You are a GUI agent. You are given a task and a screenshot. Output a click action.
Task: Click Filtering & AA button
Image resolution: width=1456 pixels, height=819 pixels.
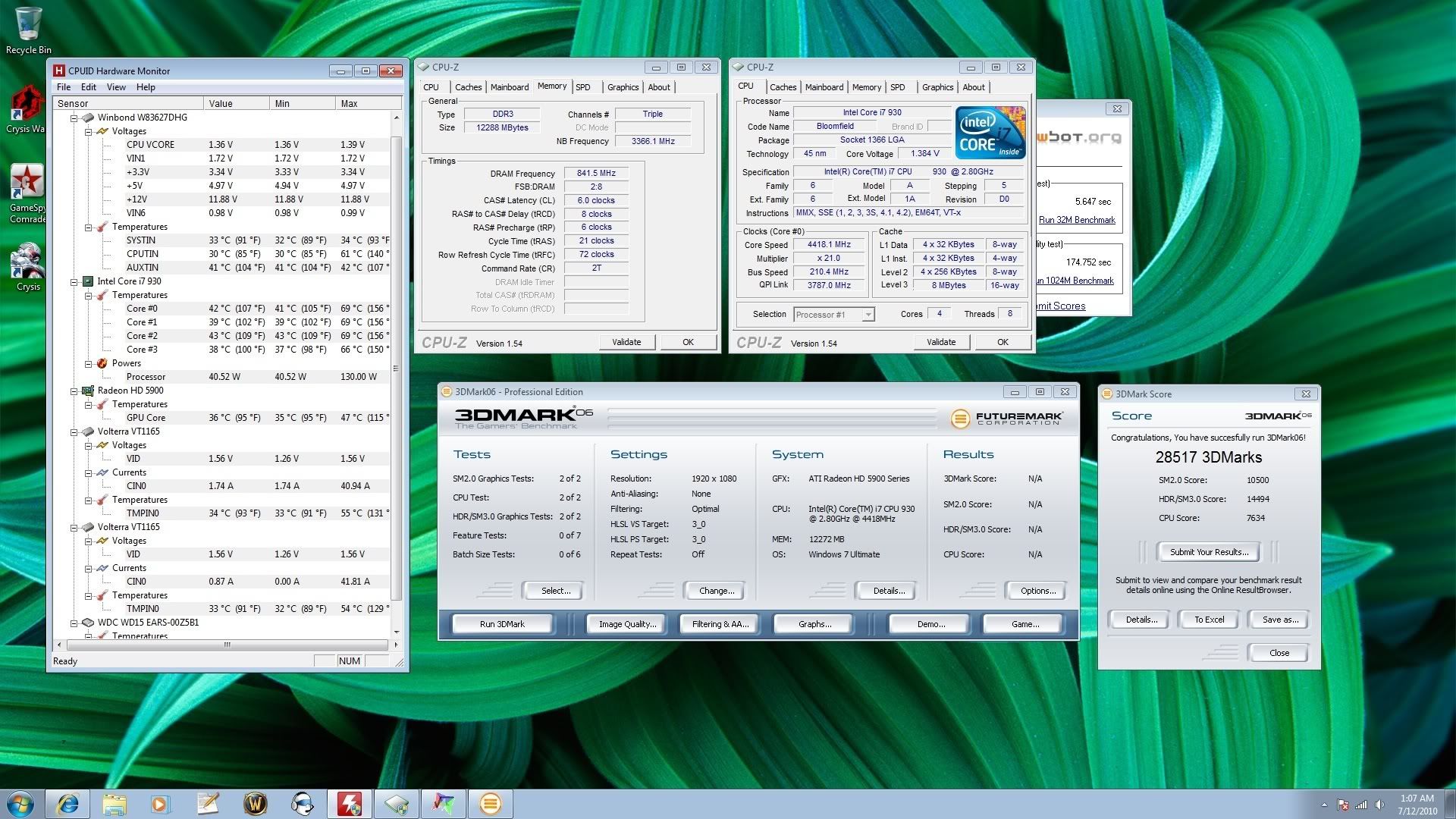coord(720,624)
